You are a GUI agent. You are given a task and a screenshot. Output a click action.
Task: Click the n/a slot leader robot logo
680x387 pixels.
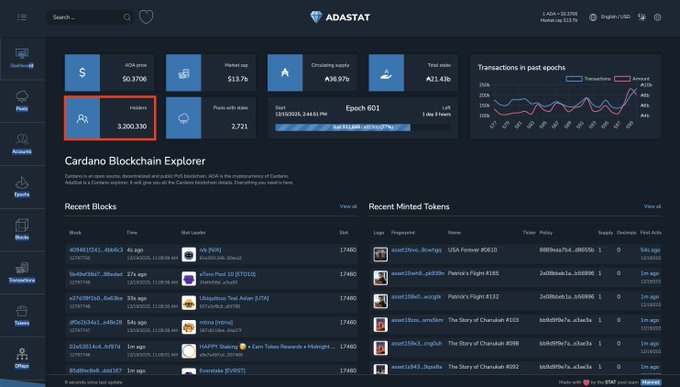pos(189,254)
